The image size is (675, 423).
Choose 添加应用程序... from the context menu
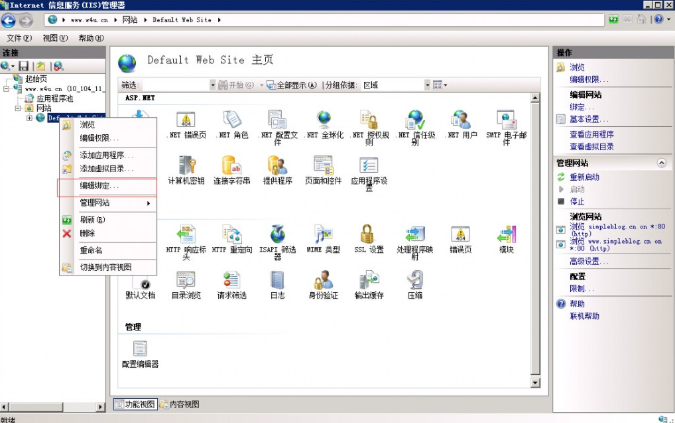107,155
